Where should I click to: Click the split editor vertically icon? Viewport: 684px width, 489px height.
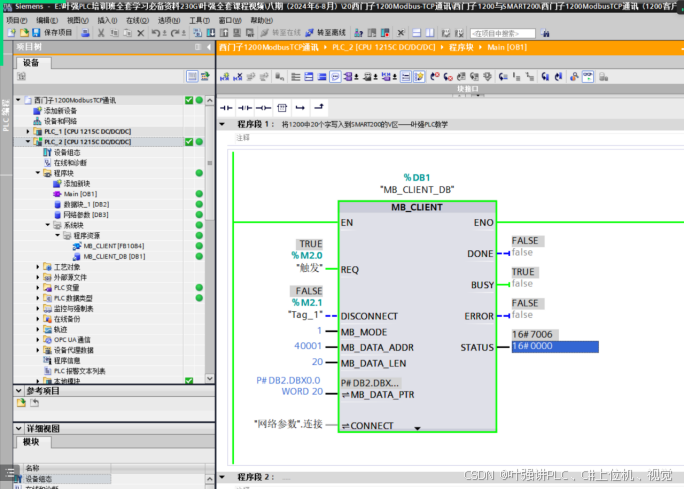(x=430, y=33)
